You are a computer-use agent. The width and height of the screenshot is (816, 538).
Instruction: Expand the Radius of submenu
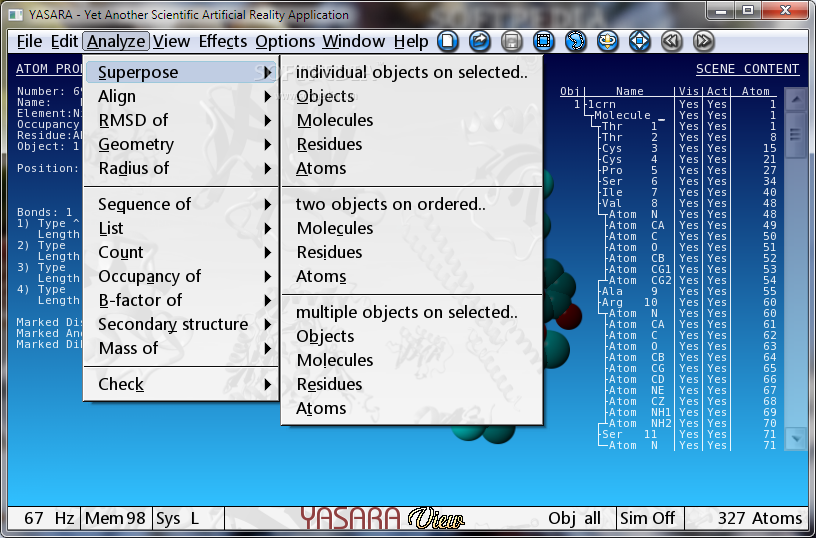[x=181, y=168]
